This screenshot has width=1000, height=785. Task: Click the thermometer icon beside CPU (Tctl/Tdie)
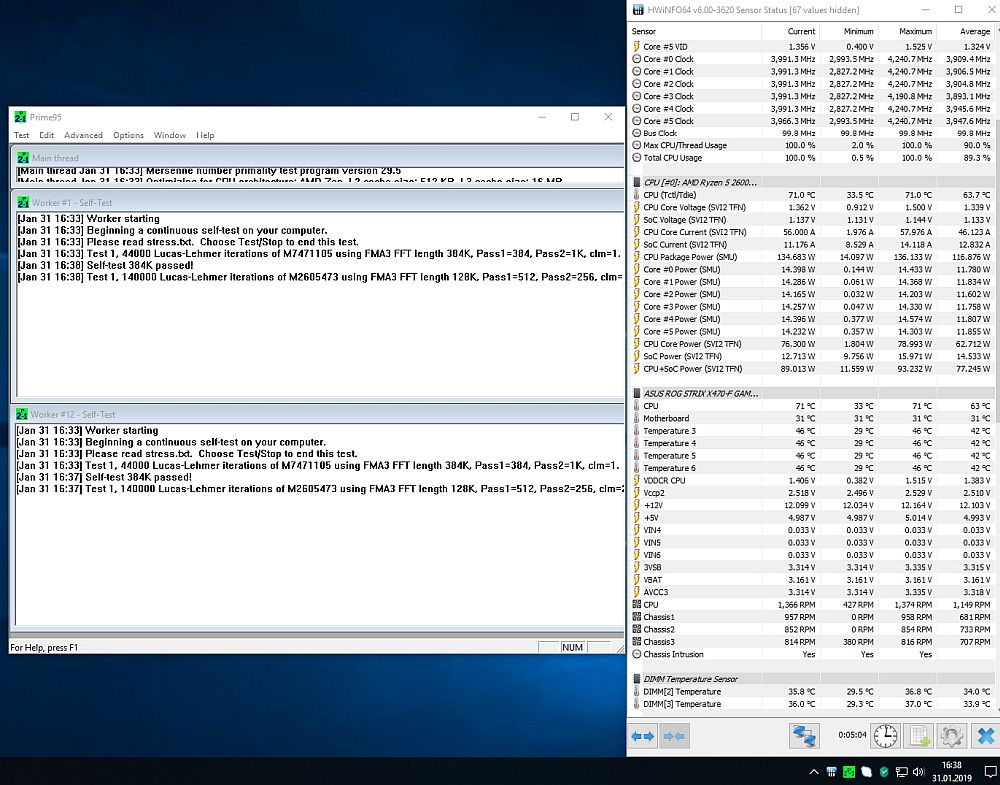point(636,195)
